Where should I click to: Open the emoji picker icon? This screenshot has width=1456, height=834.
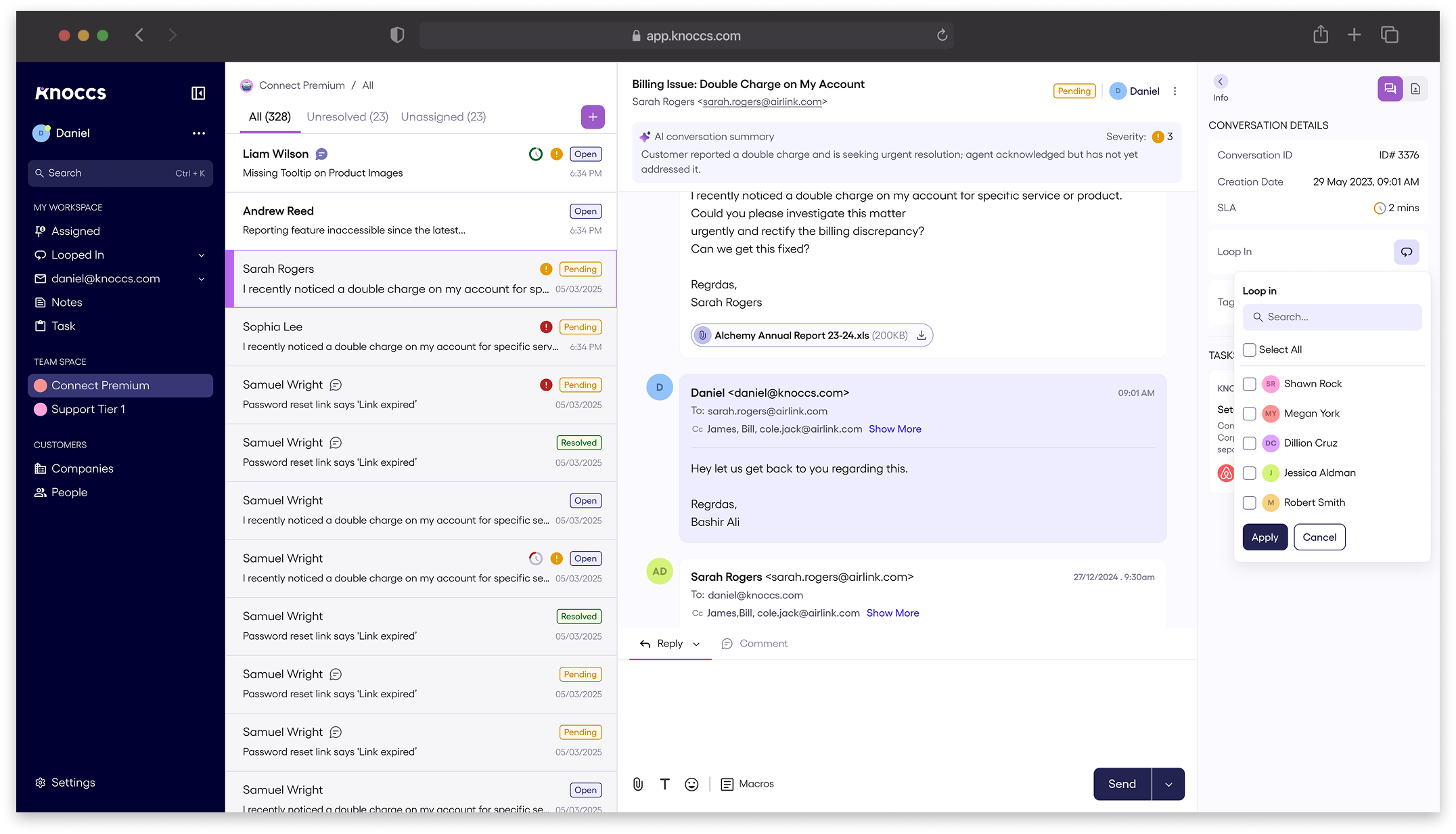pyautogui.click(x=691, y=784)
